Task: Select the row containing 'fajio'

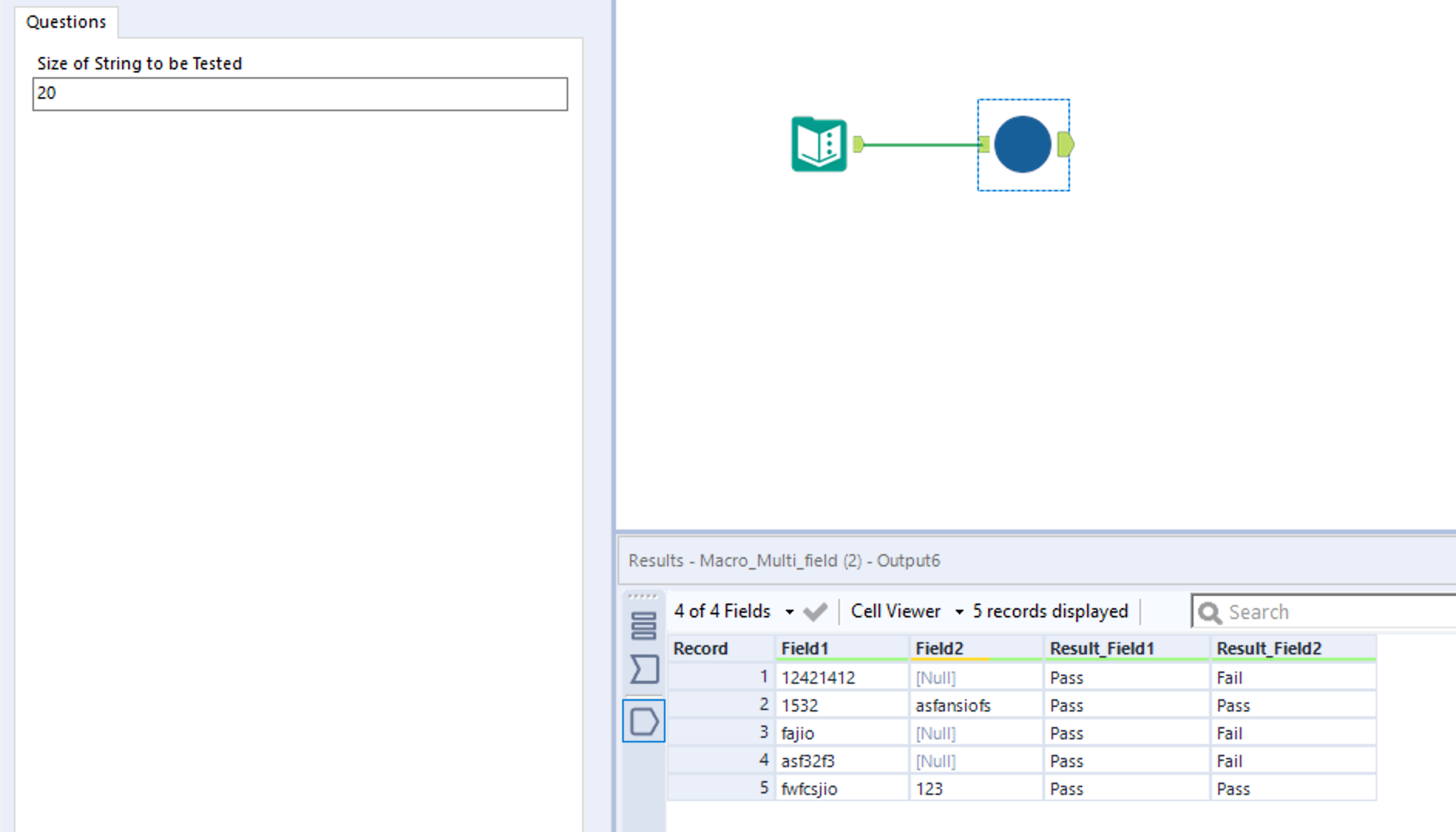Action: [x=797, y=732]
